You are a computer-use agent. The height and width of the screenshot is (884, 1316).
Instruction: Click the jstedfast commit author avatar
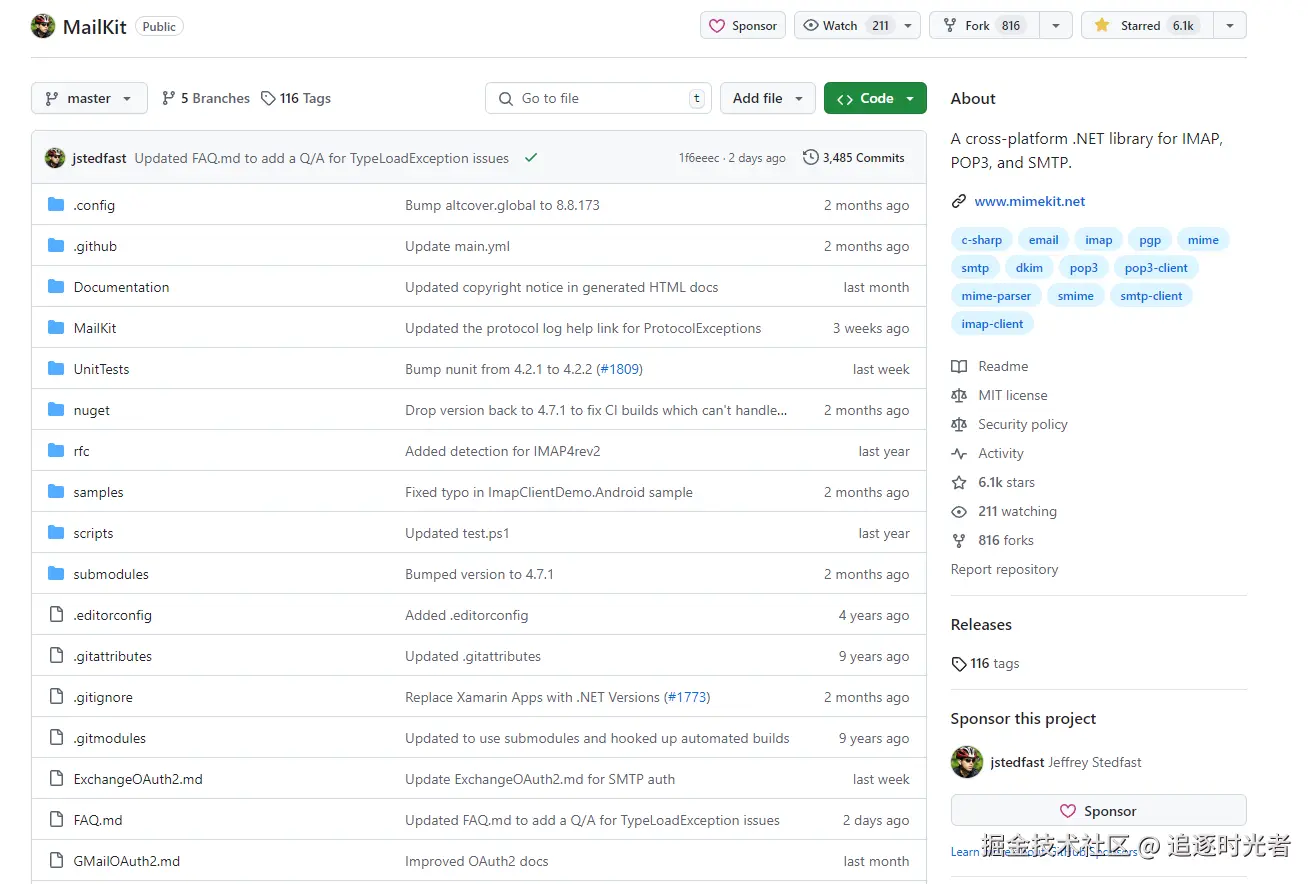pyautogui.click(x=55, y=158)
